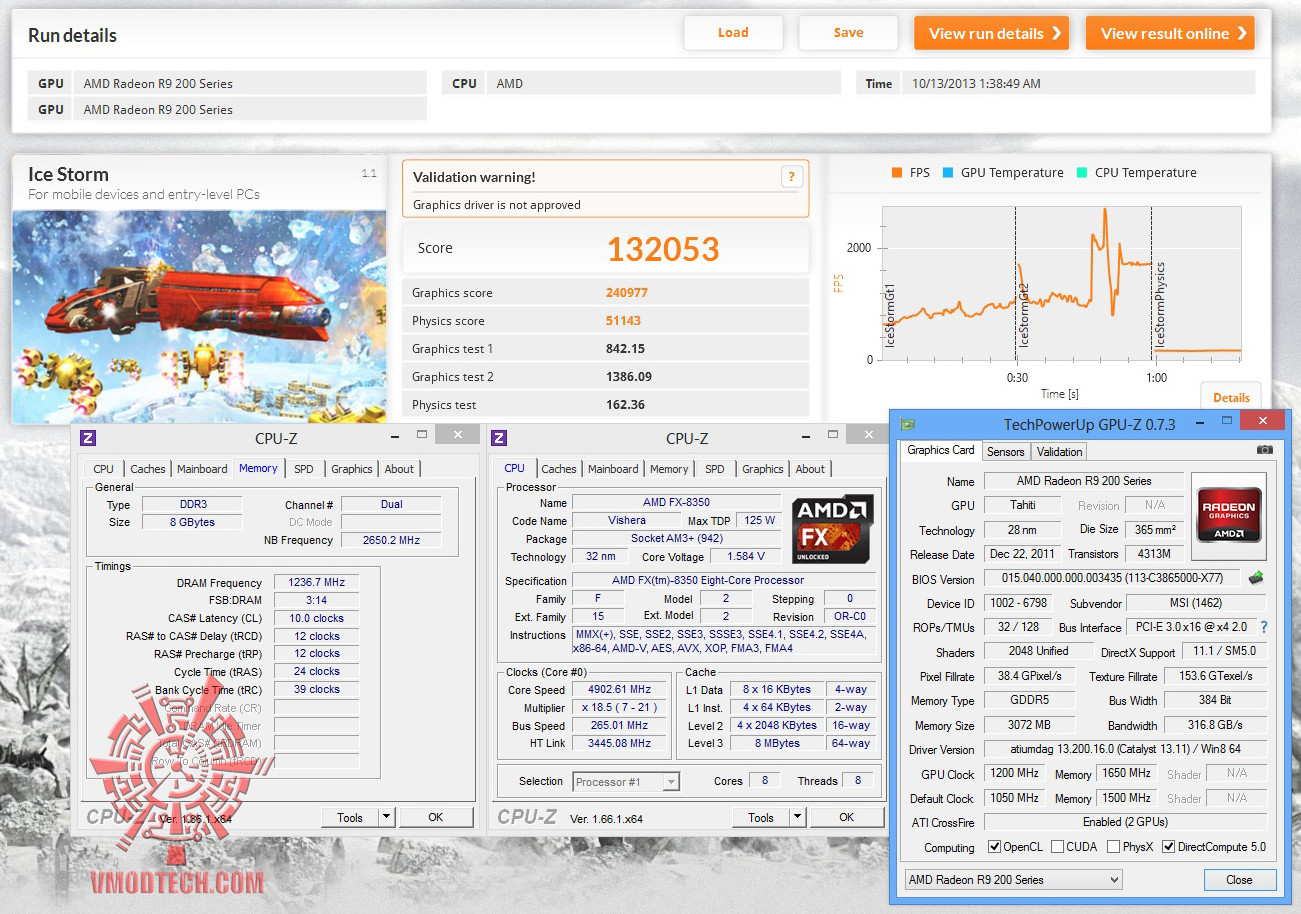Open View run details
Screen dimensions: 1301x914
click(992, 33)
